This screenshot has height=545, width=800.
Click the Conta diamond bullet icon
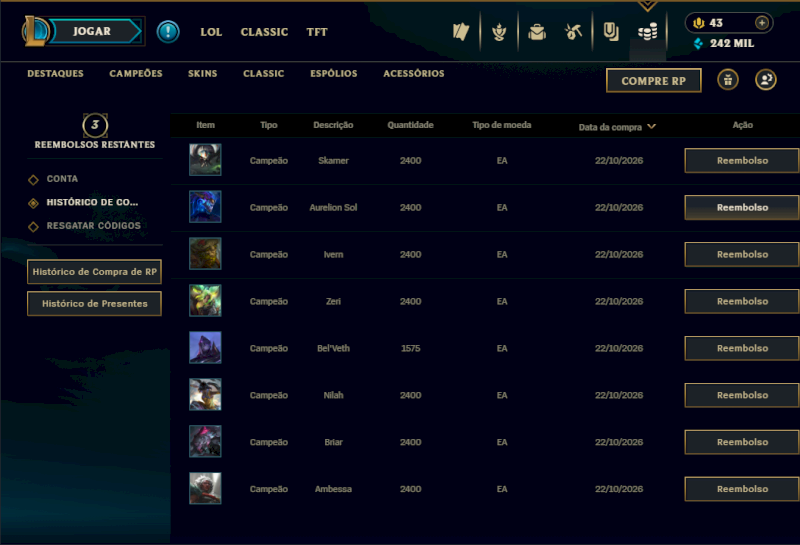coord(33,180)
